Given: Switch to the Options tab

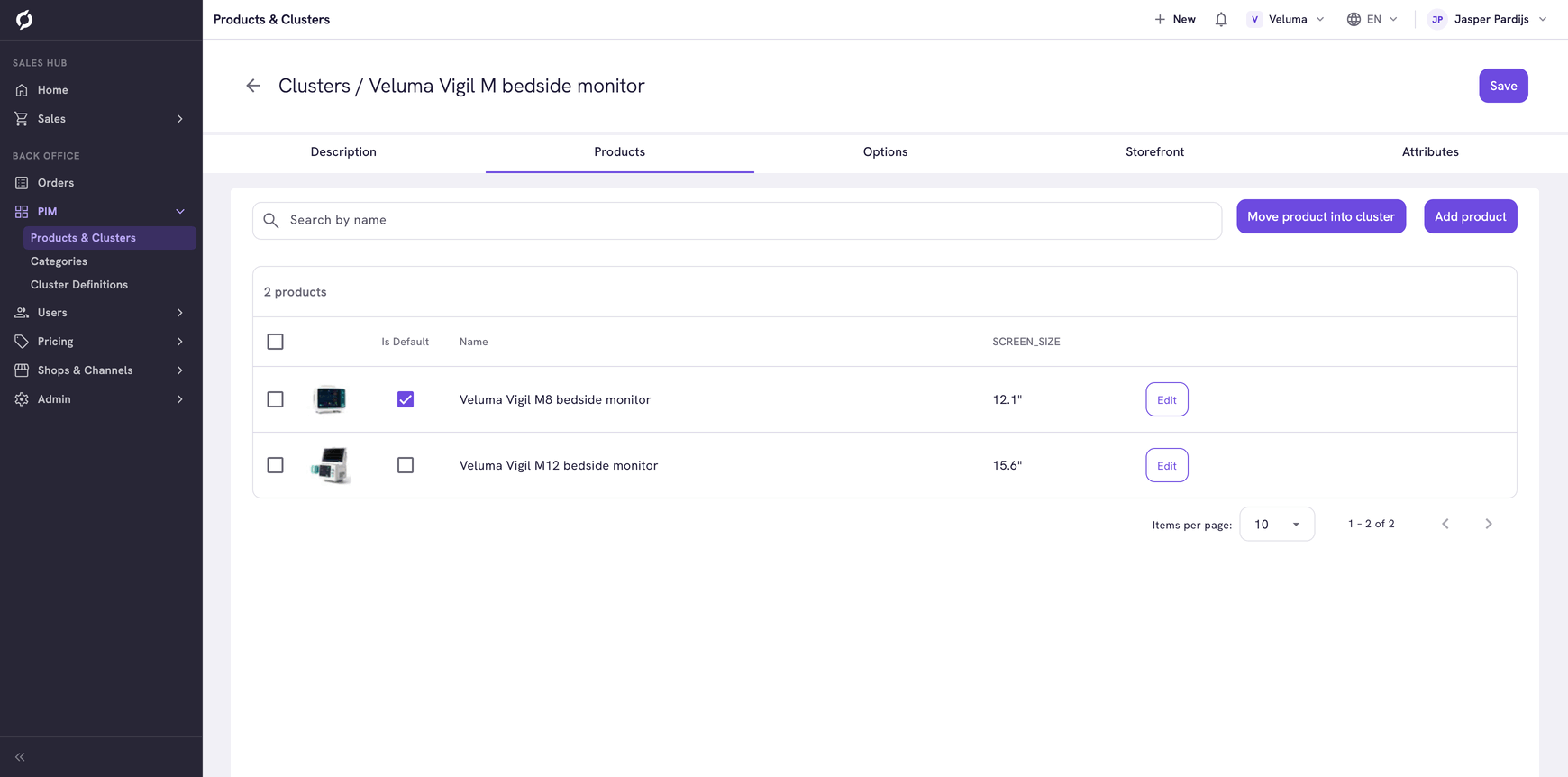Looking at the screenshot, I should tap(885, 152).
